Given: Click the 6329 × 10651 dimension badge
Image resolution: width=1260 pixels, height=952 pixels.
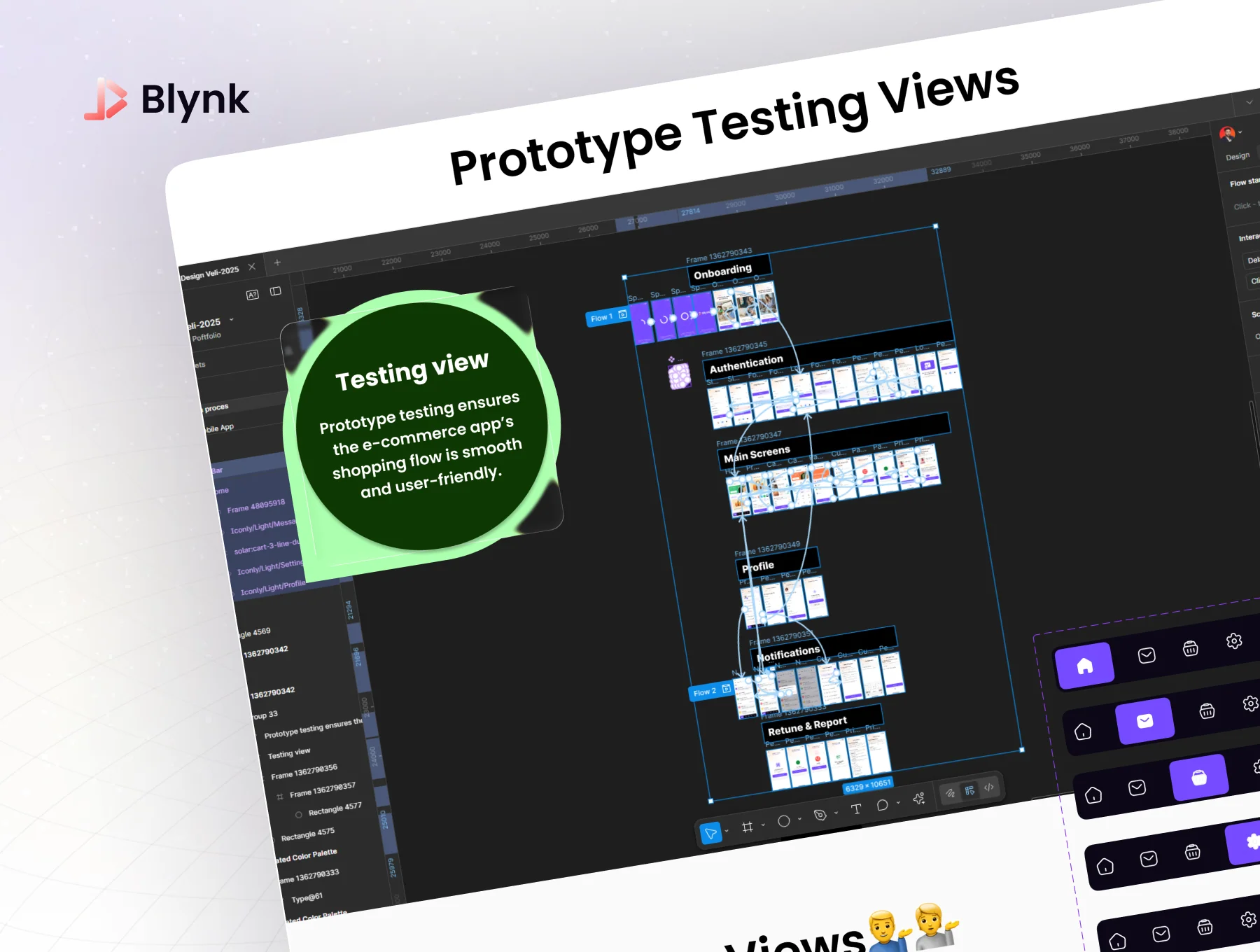Looking at the screenshot, I should pyautogui.click(x=868, y=786).
